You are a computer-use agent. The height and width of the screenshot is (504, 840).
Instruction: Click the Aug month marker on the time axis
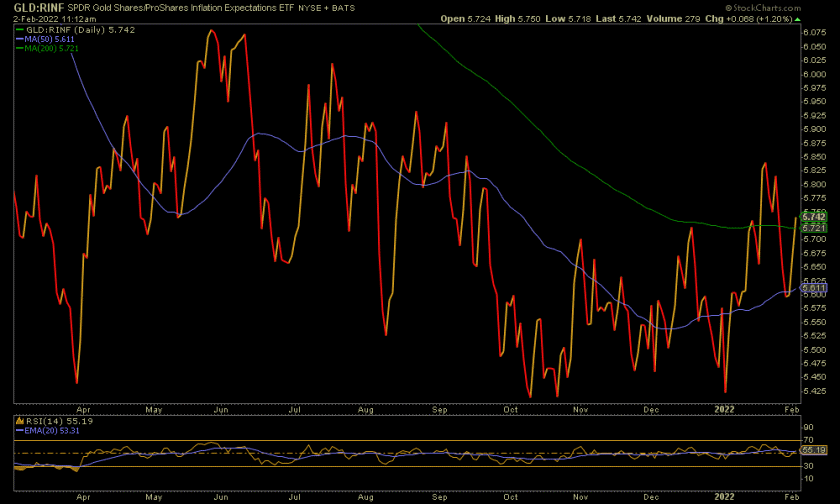pos(365,410)
